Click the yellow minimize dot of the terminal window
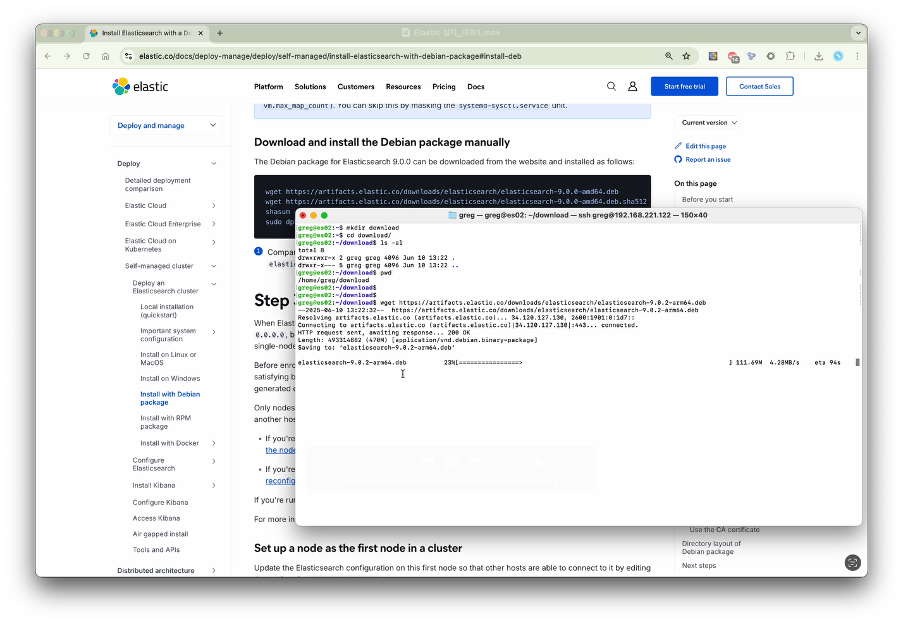 (314, 215)
